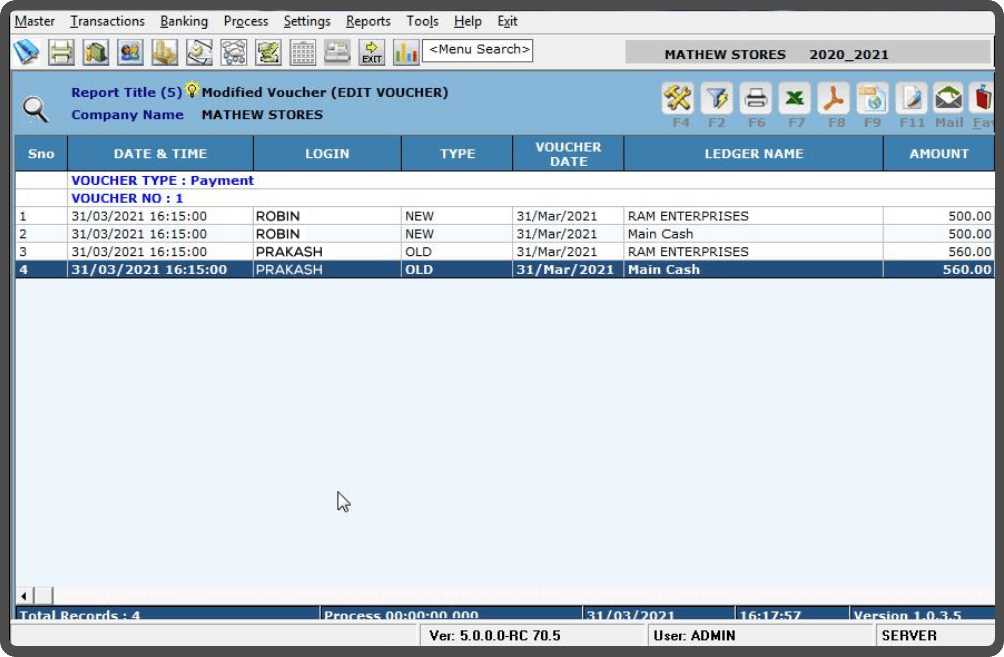Export to Excel using the F7 icon
The image size is (1004, 657).
pyautogui.click(x=794, y=98)
